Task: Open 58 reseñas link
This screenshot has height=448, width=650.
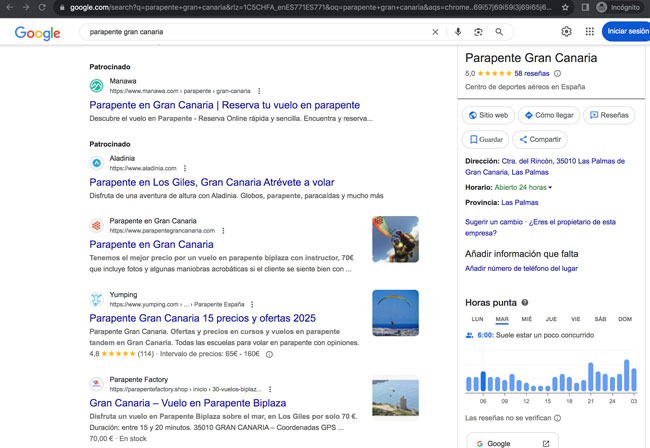Action: [531, 73]
